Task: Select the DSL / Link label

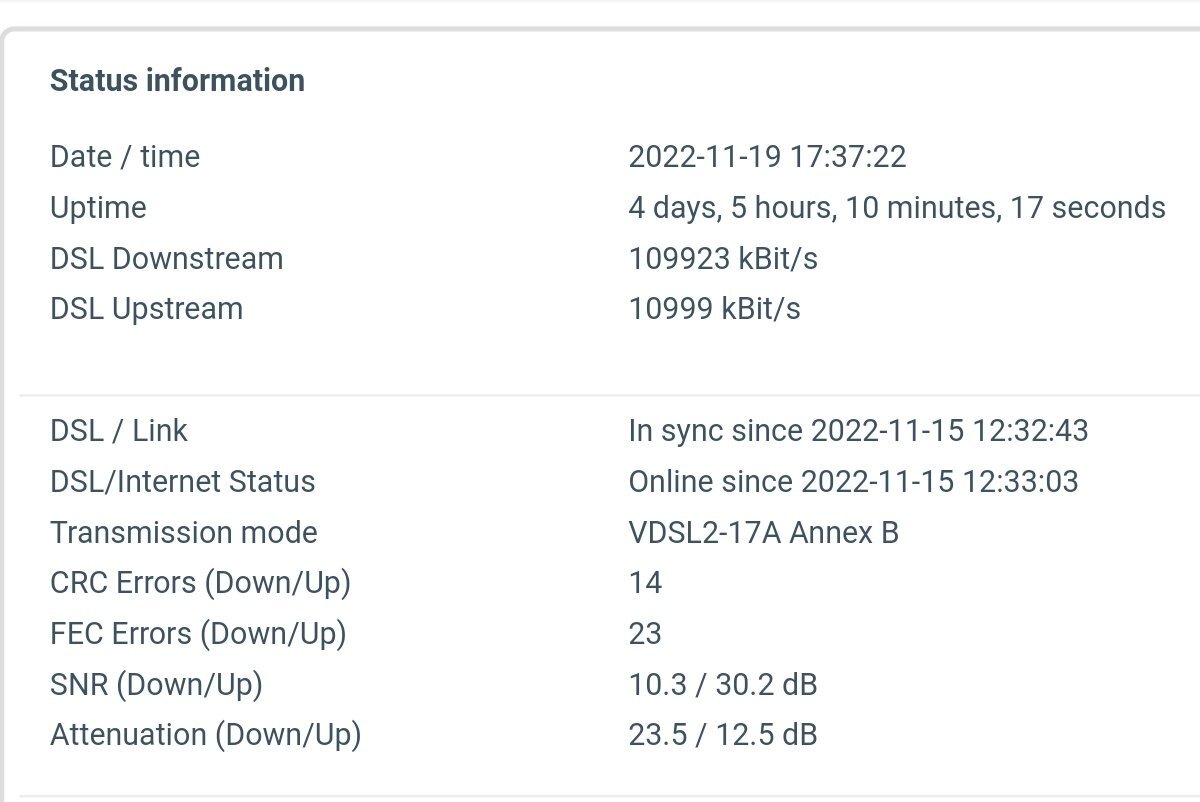Action: click(119, 431)
